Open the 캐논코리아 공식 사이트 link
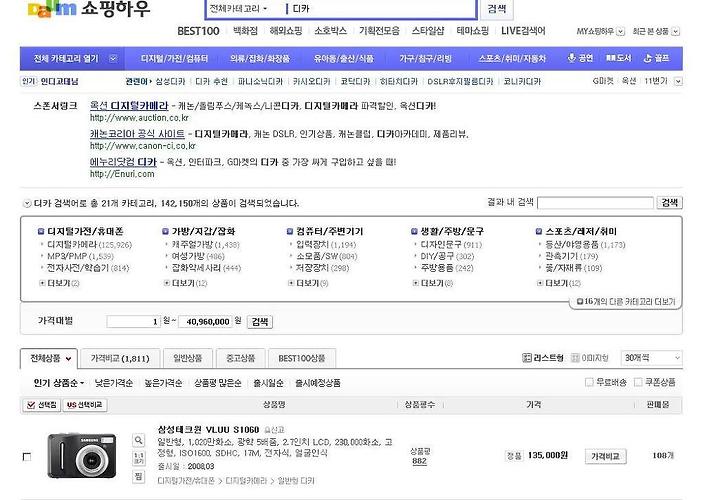Image resolution: width=720 pixels, height=500 pixels. pyautogui.click(x=137, y=134)
